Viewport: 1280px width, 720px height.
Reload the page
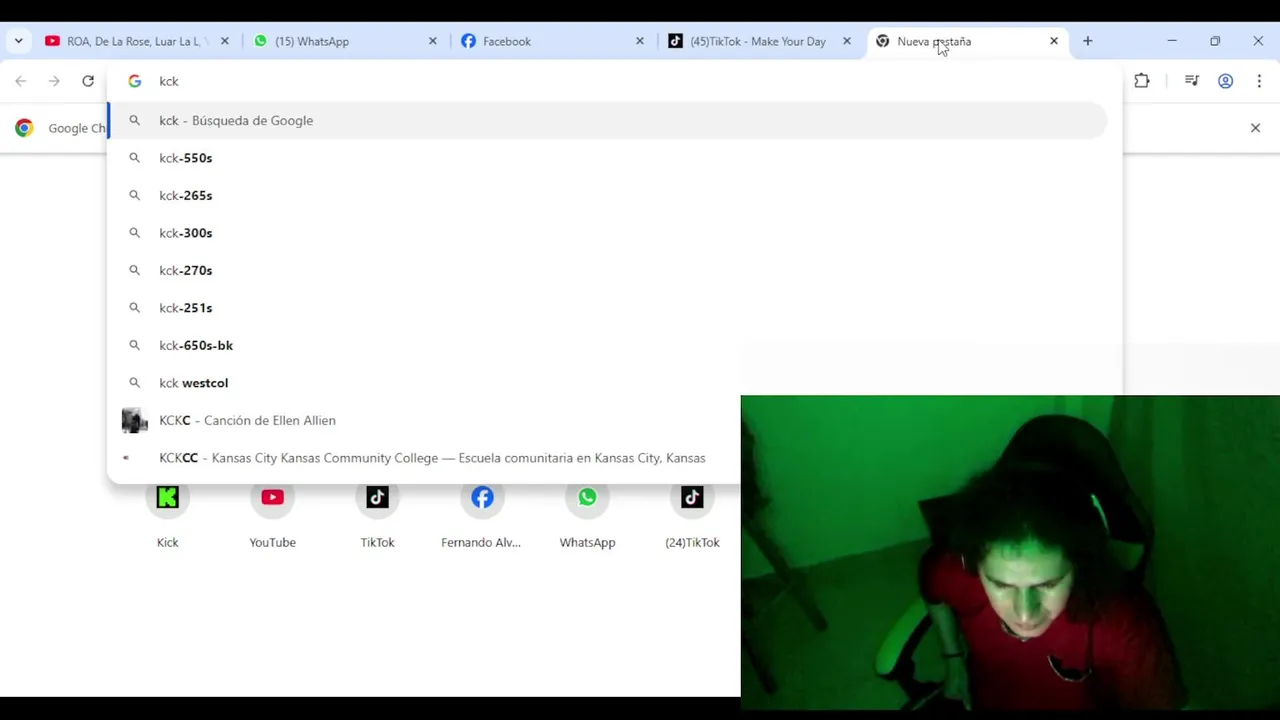pos(88,81)
